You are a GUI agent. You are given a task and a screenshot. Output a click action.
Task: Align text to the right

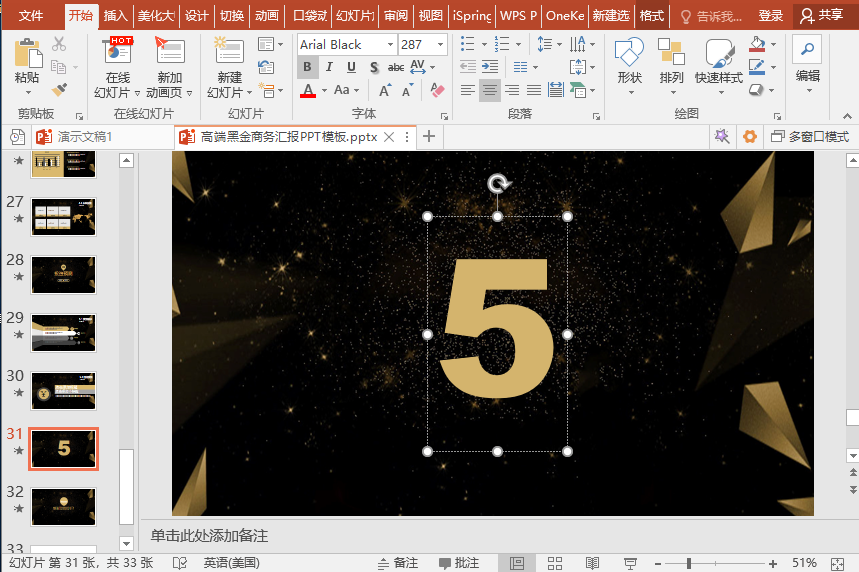click(512, 90)
